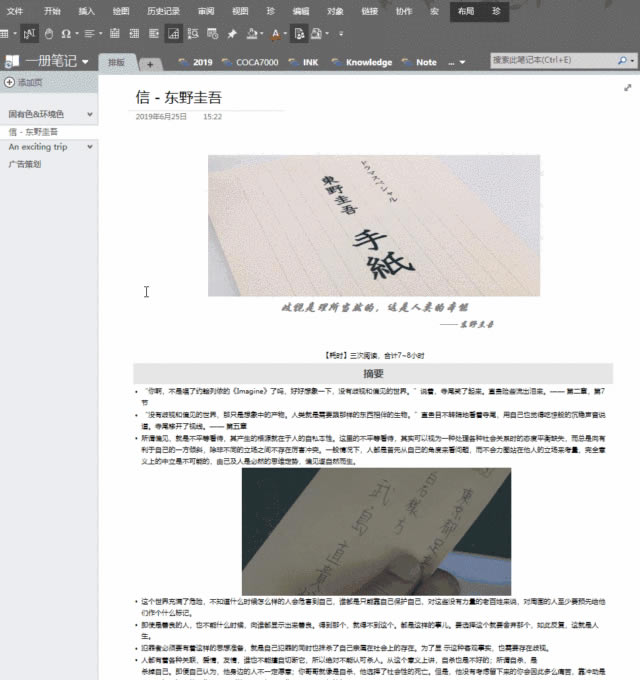640x680 pixels.
Task: Click the font color A icon
Action: [x=275, y=34]
